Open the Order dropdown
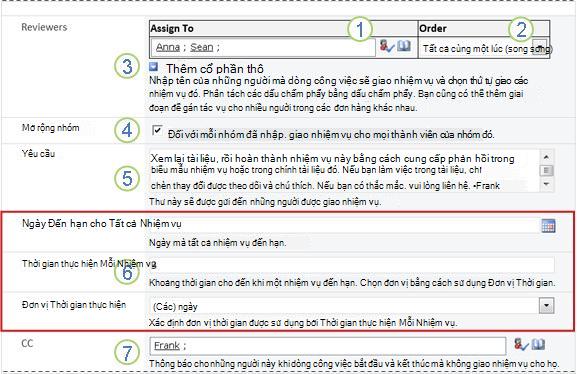The width and height of the screenshot is (577, 374). click(540, 48)
